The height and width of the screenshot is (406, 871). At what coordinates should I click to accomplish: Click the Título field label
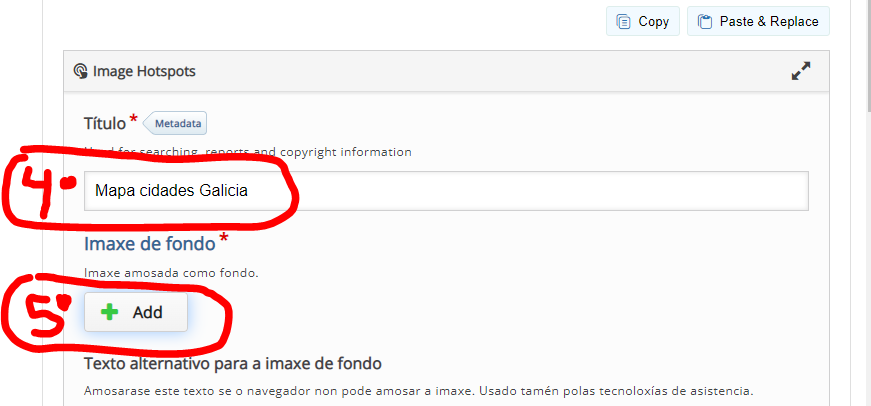104,123
